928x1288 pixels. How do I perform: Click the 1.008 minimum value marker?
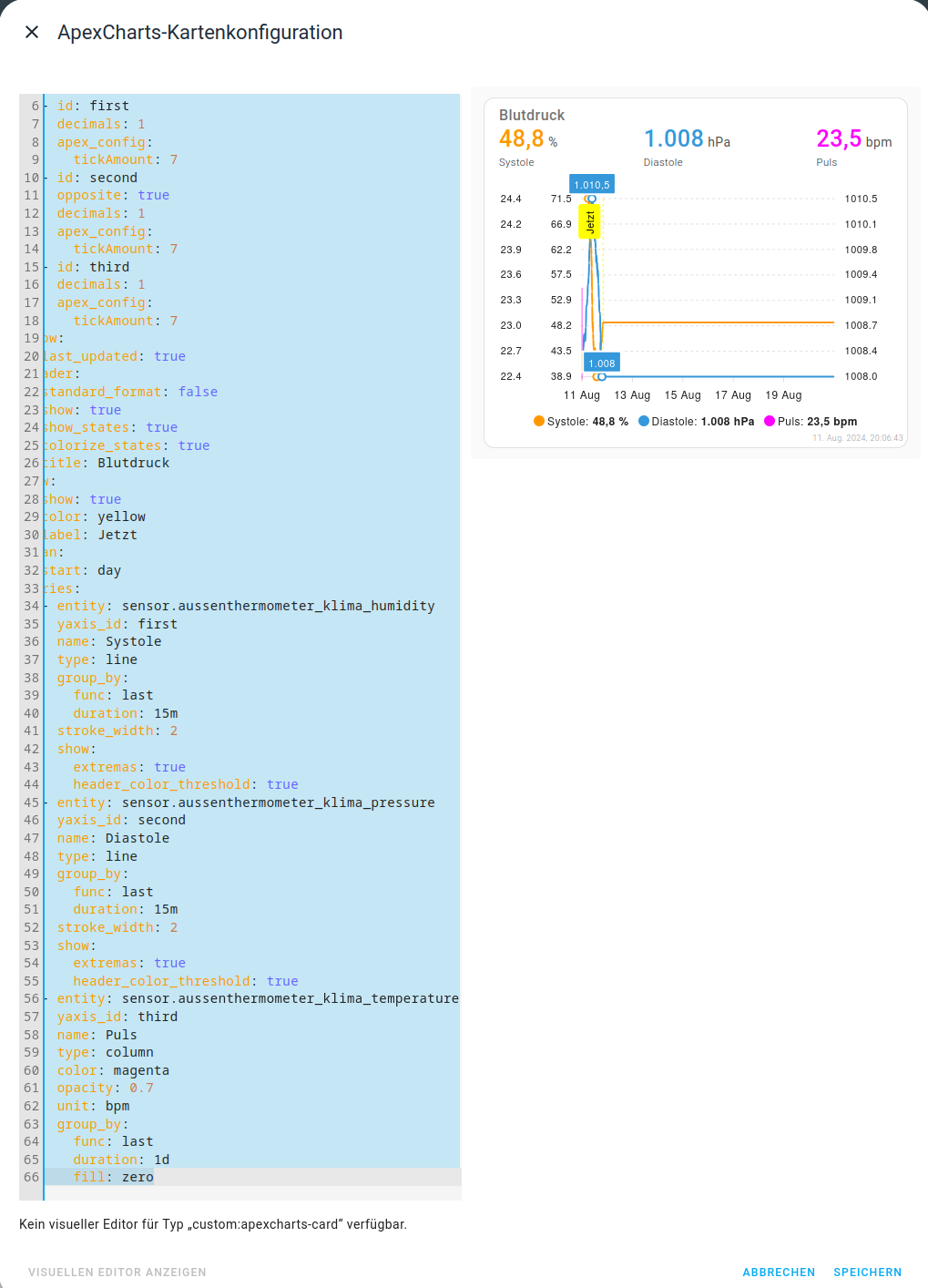(x=602, y=363)
